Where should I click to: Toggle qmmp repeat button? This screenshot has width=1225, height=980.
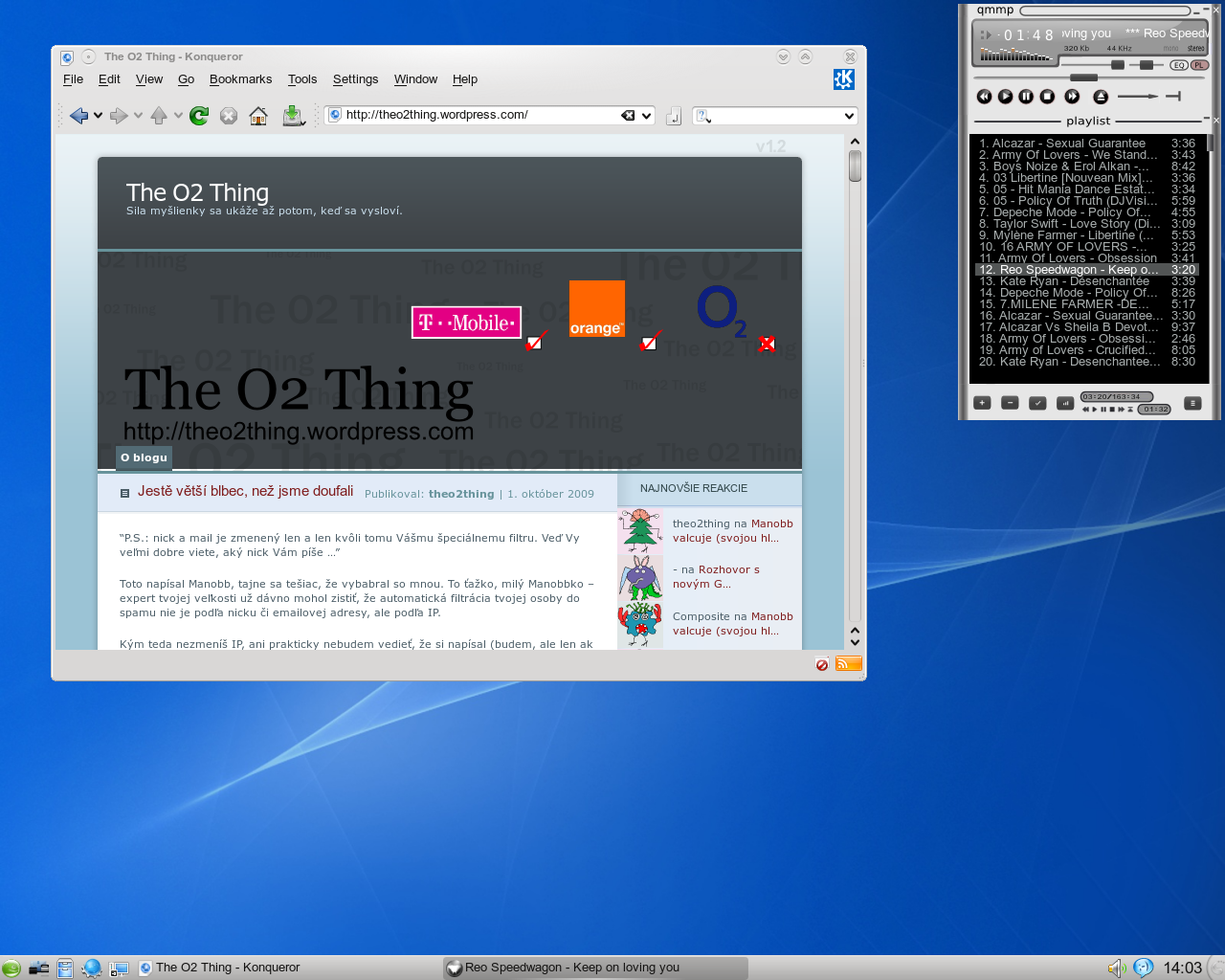coord(1173,97)
